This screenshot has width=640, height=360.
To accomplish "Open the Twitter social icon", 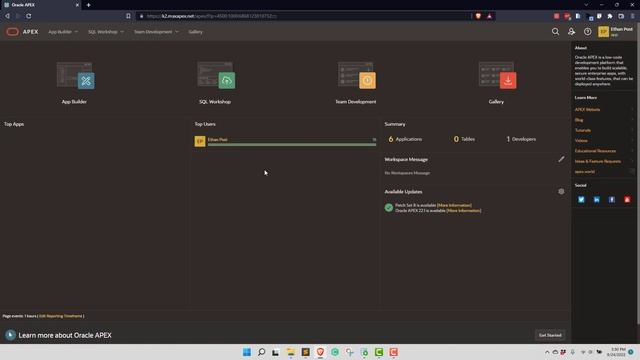I will (581, 200).
